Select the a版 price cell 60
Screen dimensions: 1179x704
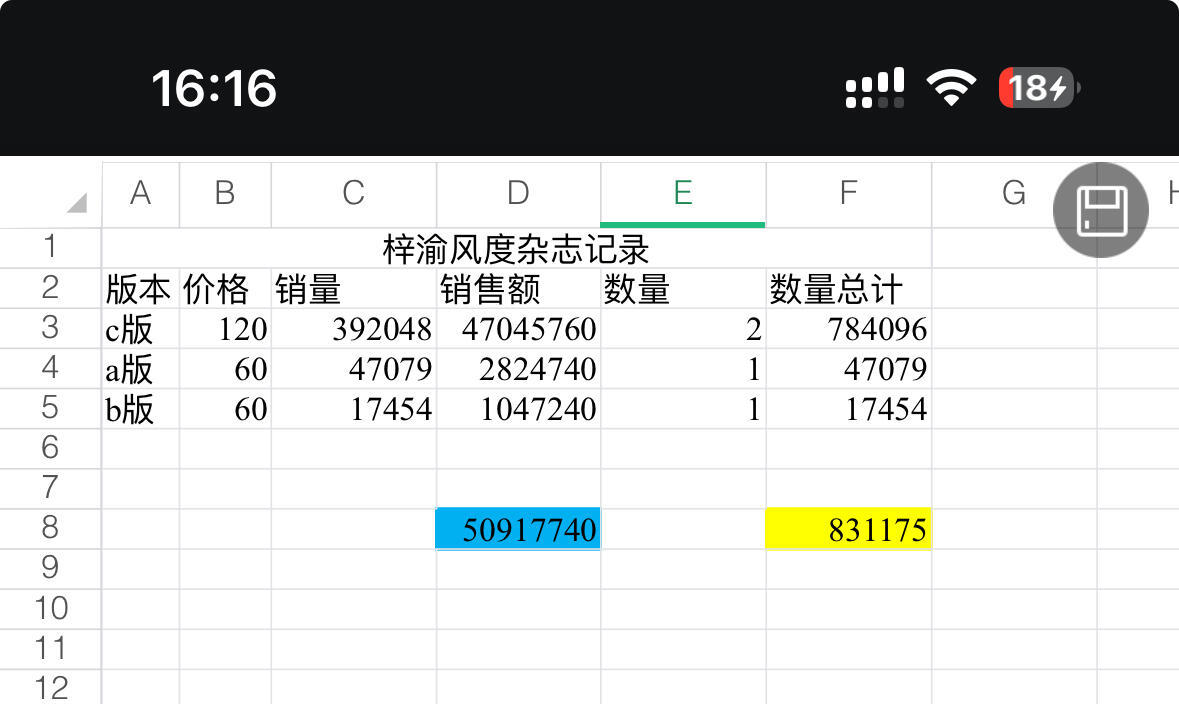pos(225,368)
